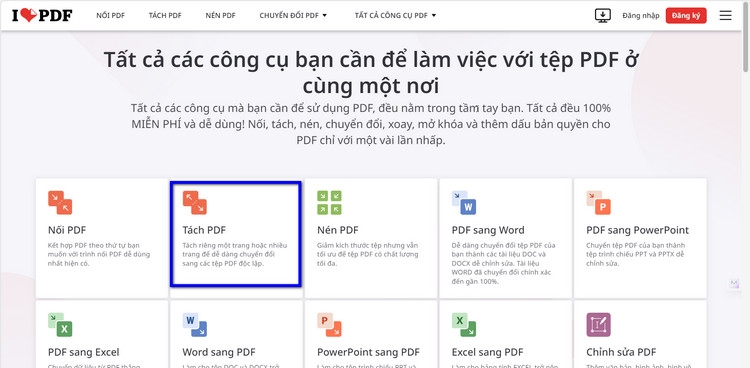Open the Nối PDF card title
The width and height of the screenshot is (750, 368).
click(67, 230)
